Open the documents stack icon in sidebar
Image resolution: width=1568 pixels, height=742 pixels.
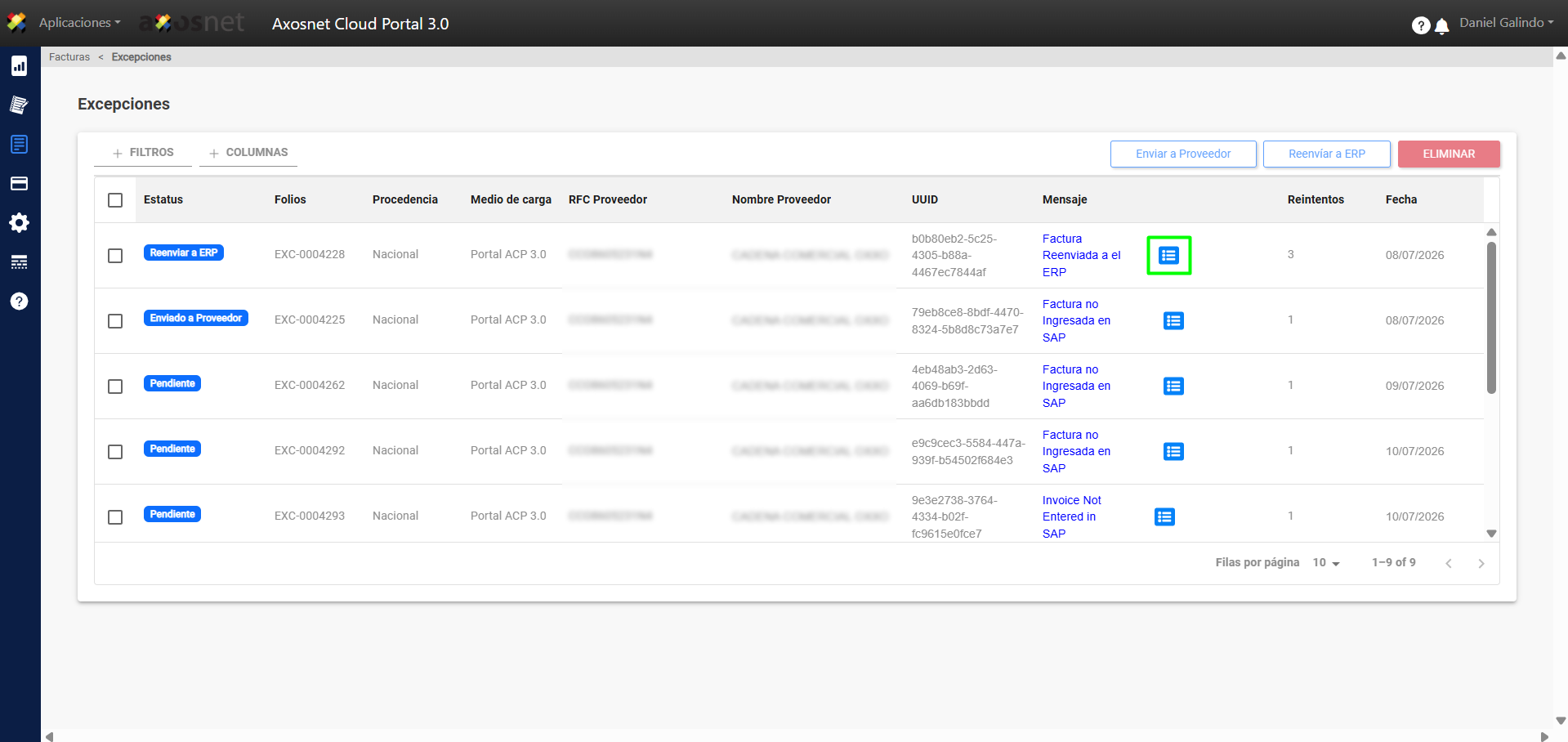19,105
